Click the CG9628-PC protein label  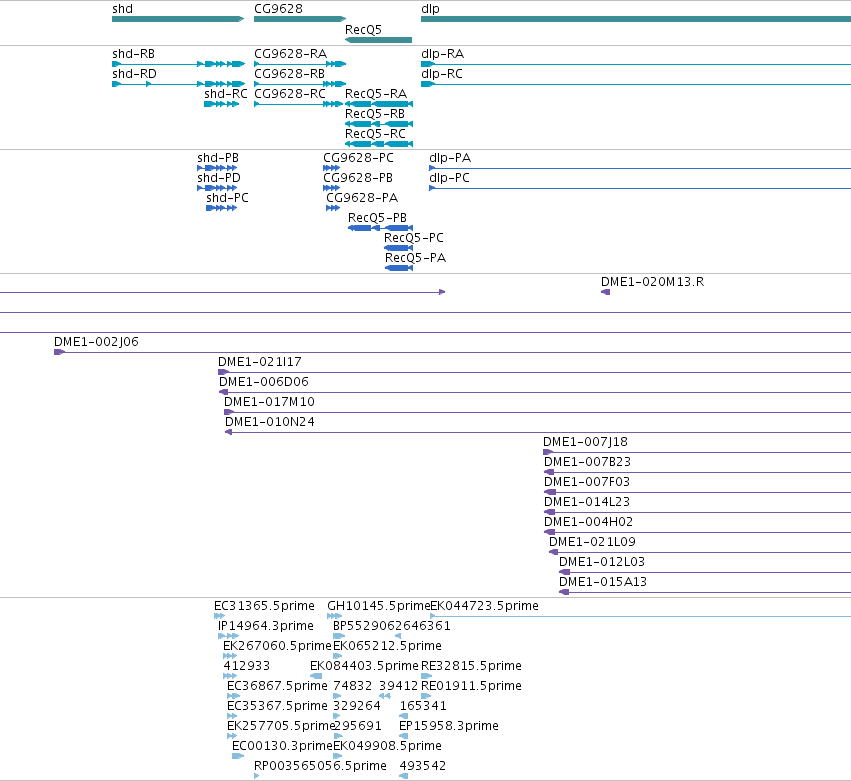point(358,158)
